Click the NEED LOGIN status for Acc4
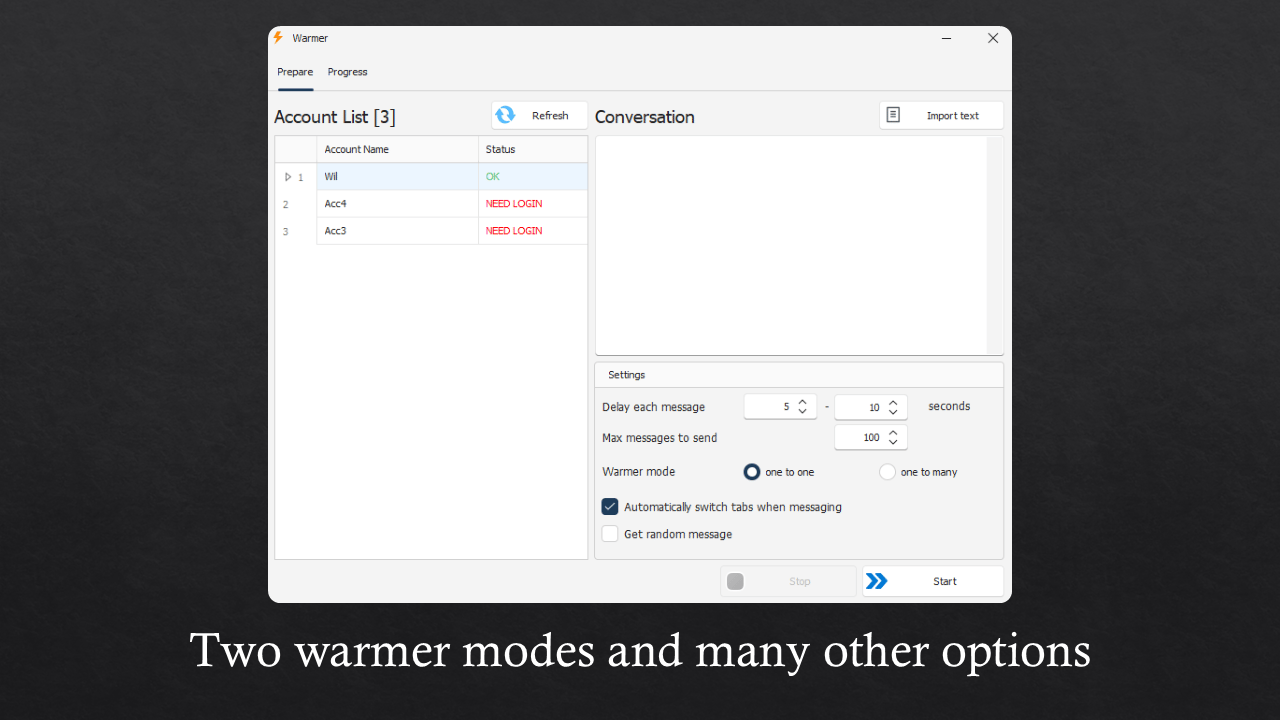The image size is (1280, 720). click(513, 203)
